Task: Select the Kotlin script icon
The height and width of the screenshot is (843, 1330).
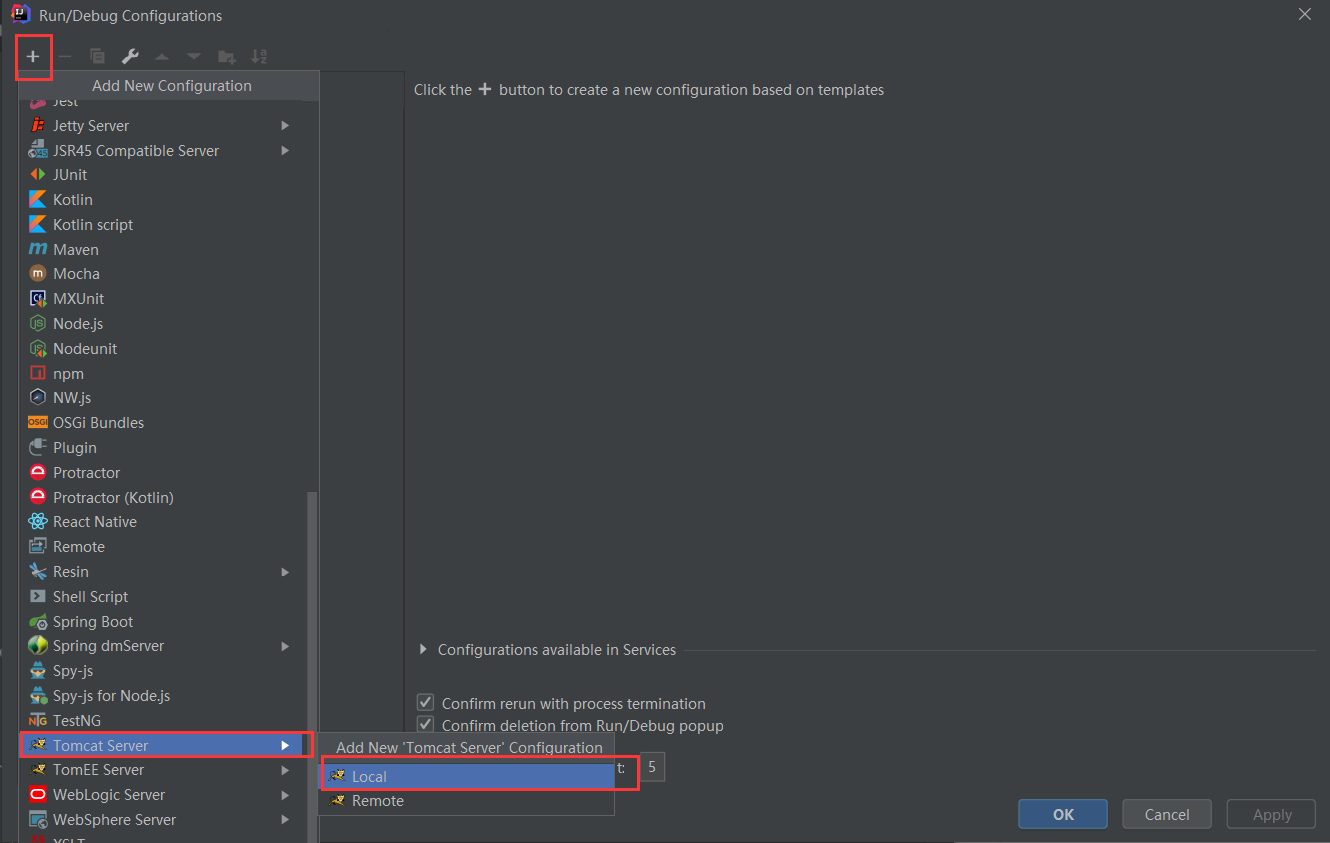Action: tap(38, 224)
